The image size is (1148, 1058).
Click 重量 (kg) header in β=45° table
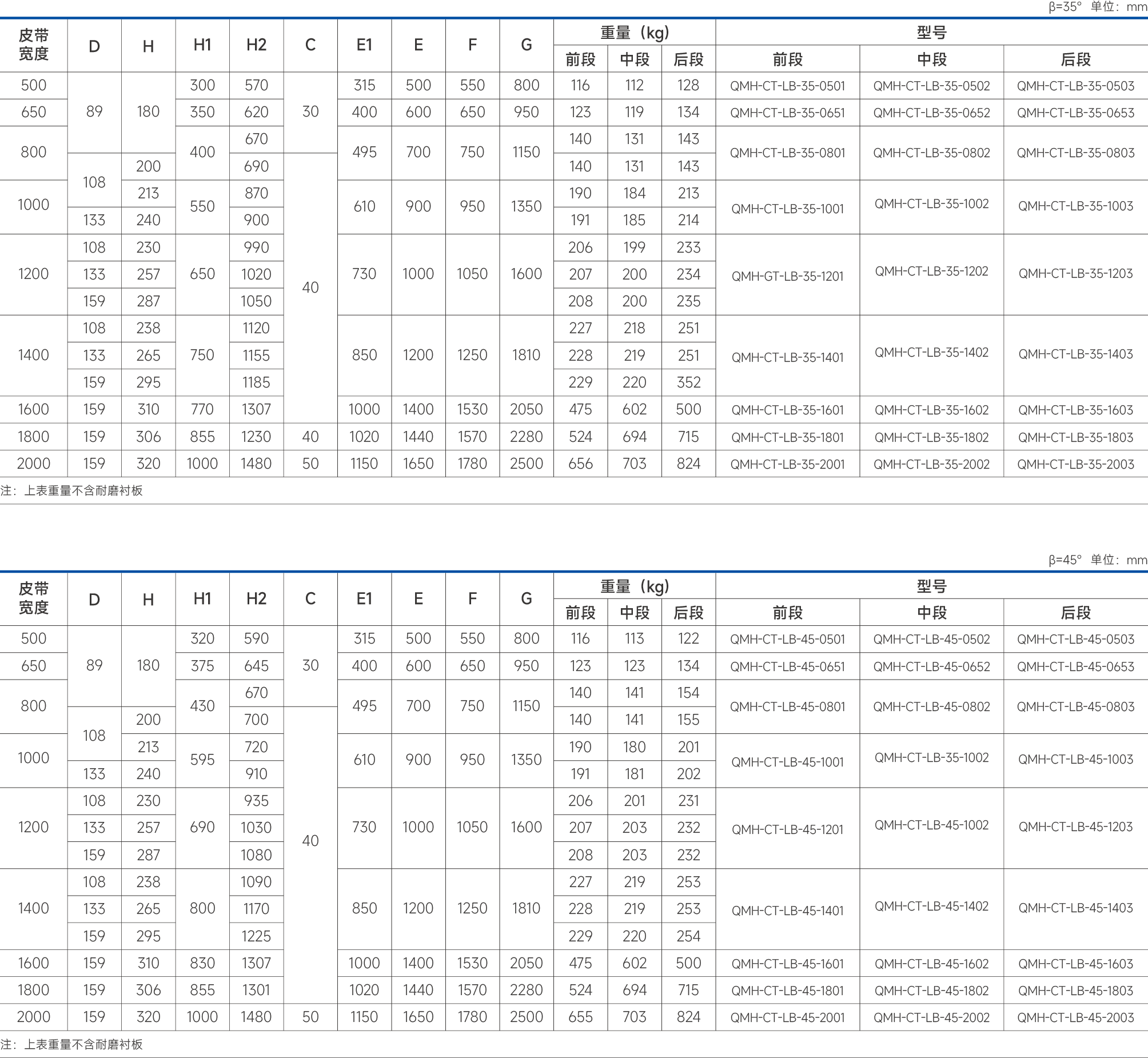click(635, 586)
